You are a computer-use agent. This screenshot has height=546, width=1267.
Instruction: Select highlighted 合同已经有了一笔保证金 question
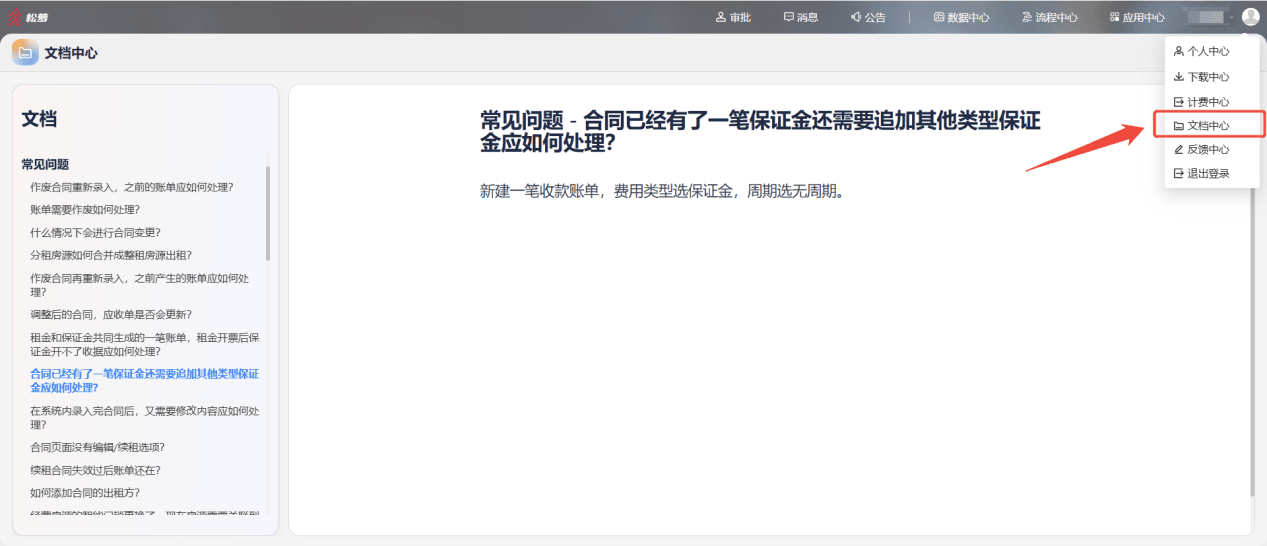pos(144,380)
